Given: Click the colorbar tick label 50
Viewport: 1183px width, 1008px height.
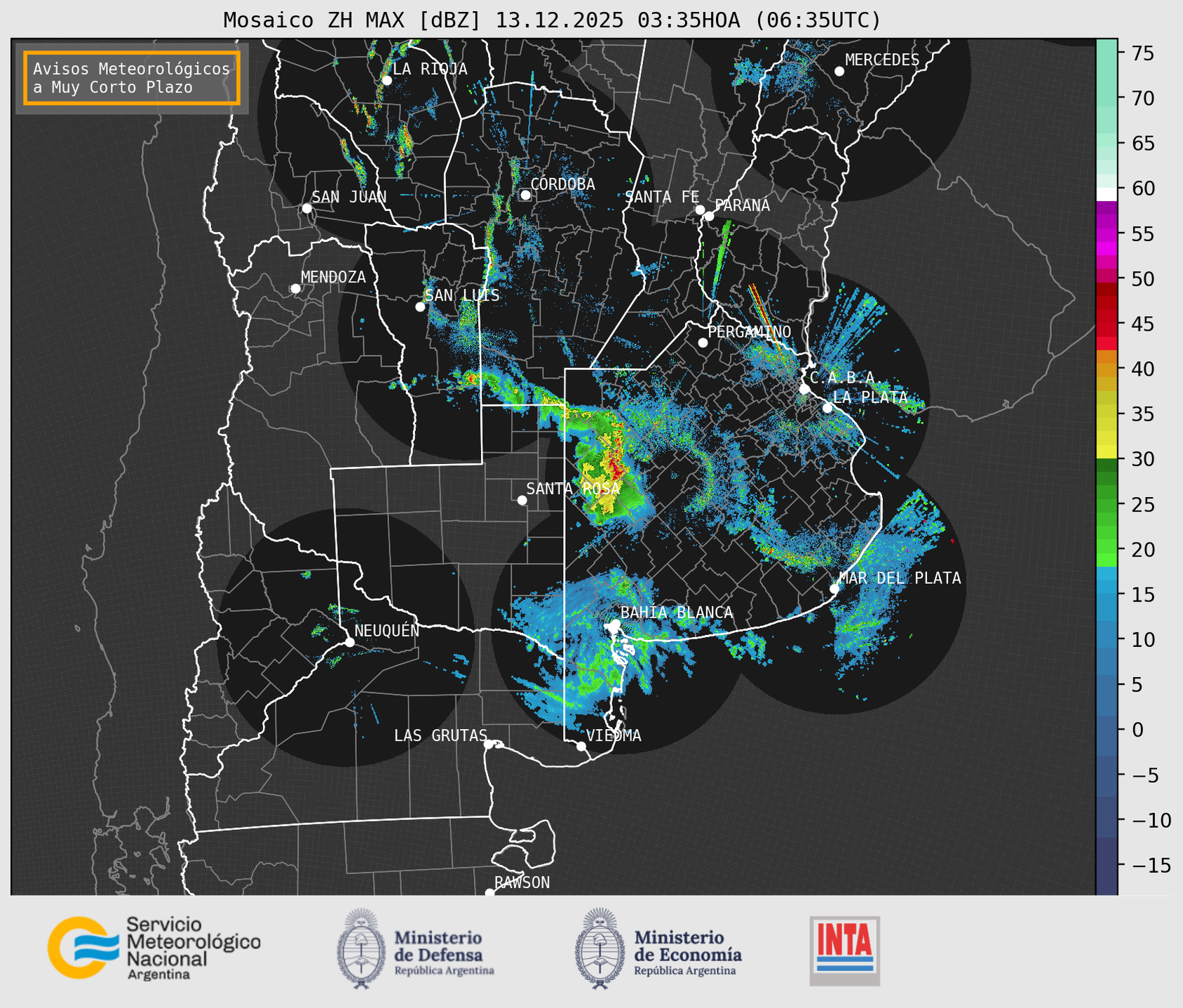Looking at the screenshot, I should [1143, 279].
